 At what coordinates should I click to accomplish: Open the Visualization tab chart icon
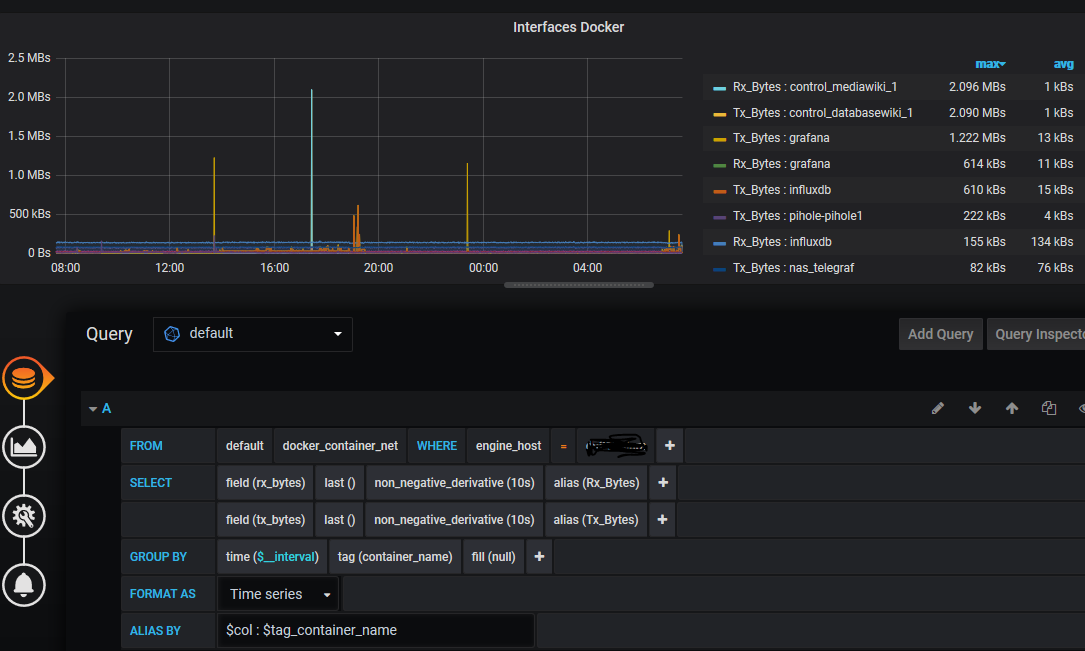point(23,447)
